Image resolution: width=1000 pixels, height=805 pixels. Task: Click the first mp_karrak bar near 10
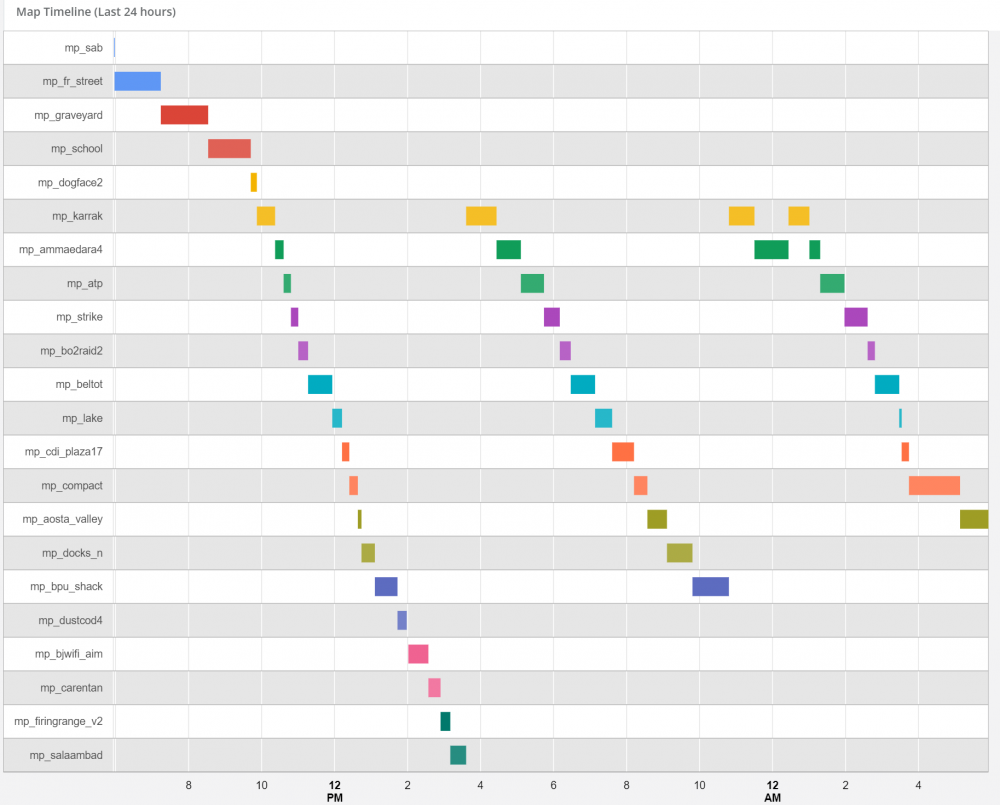(266, 216)
